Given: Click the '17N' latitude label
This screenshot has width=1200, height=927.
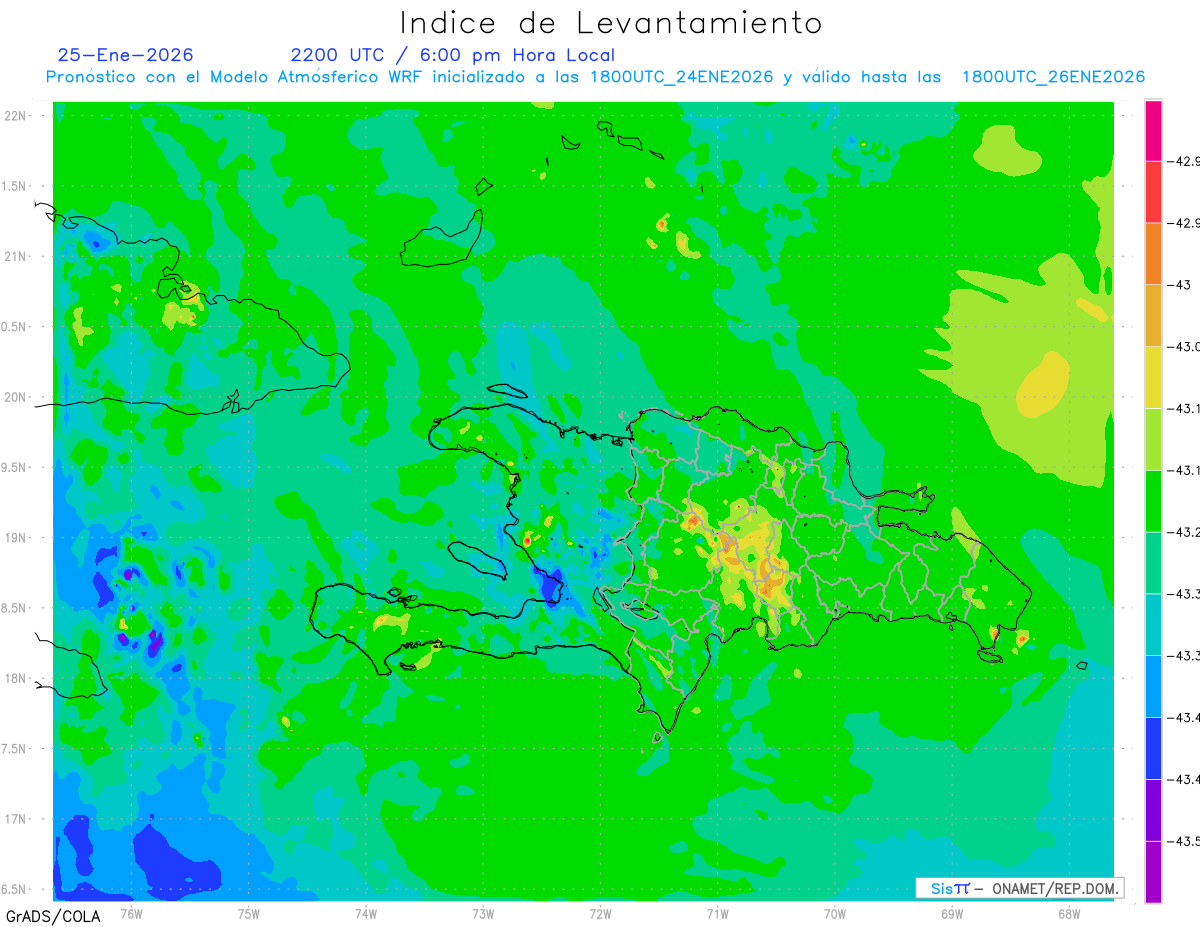Looking at the screenshot, I should [x=15, y=820].
